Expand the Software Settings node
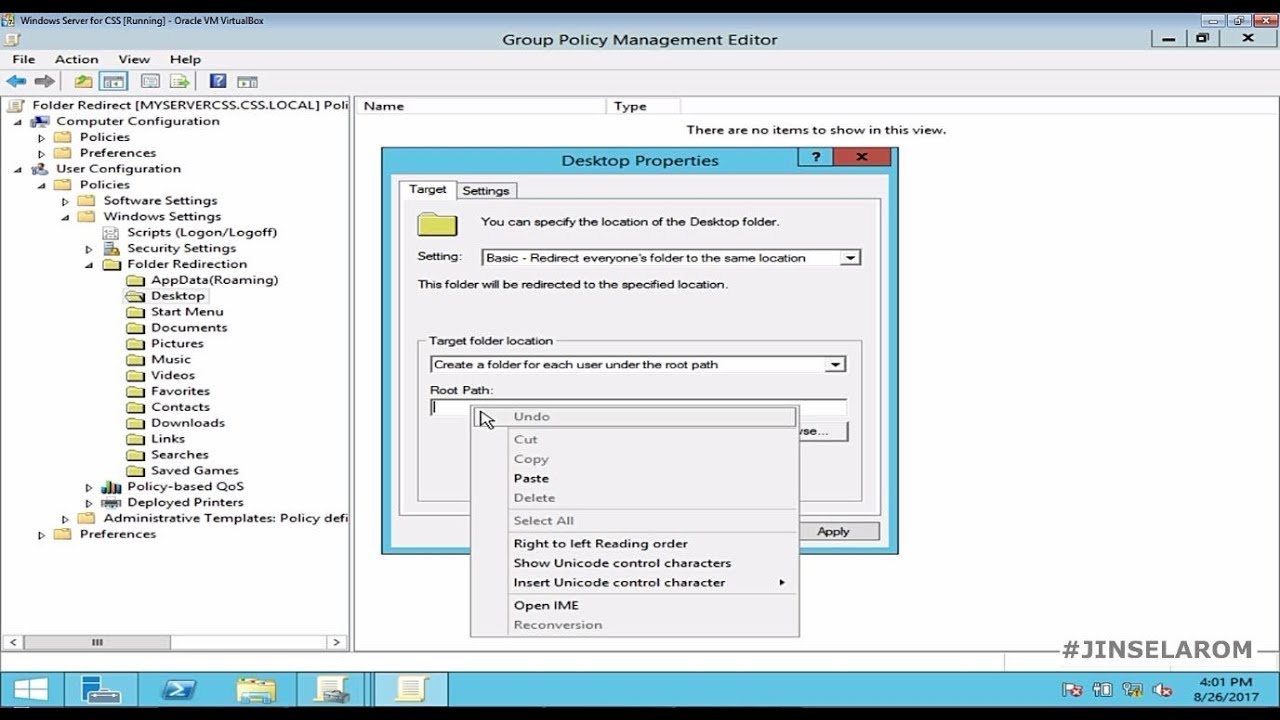Viewport: 1280px width, 720px height. [x=66, y=201]
